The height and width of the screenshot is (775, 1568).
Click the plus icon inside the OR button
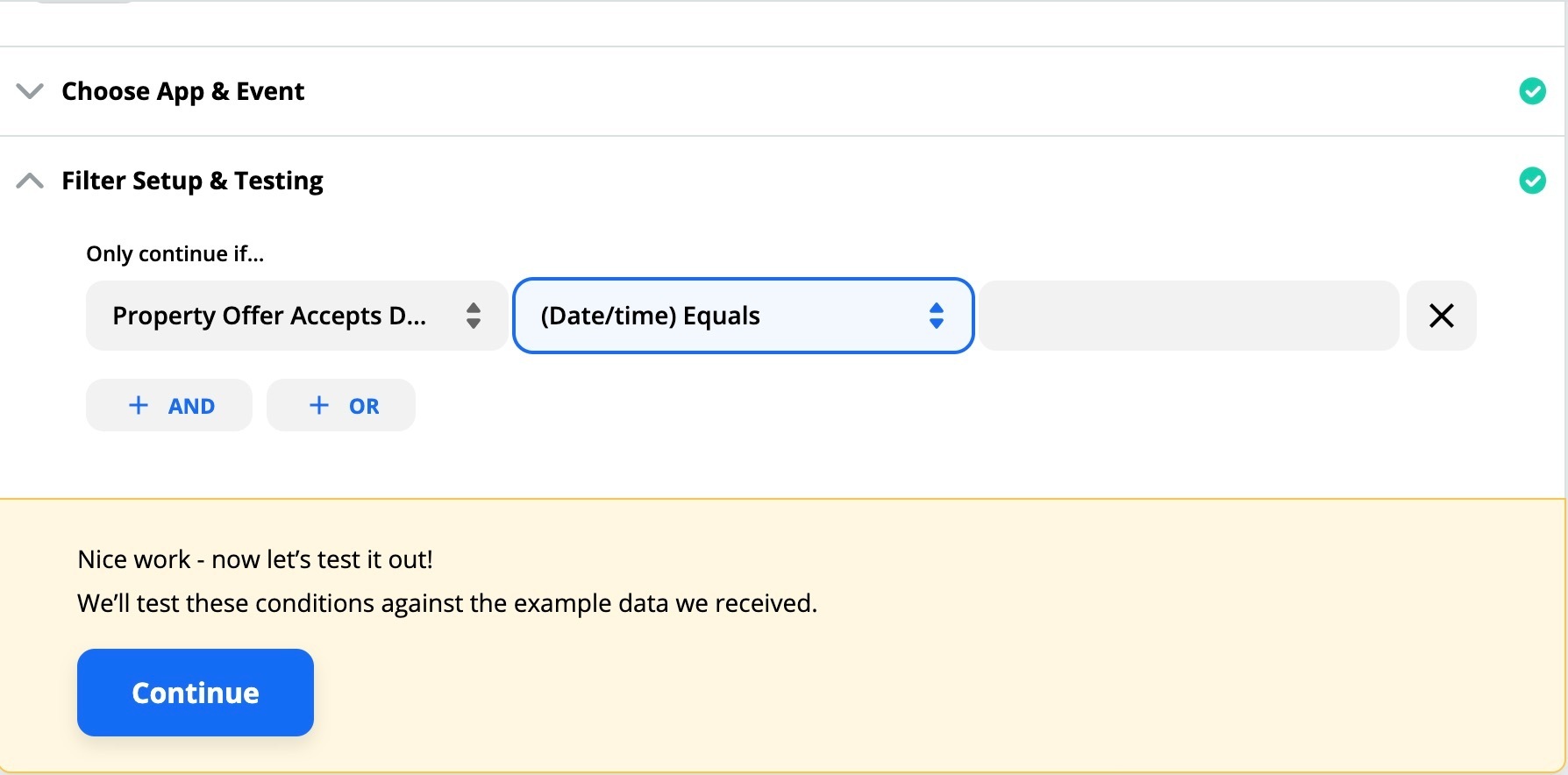319,405
